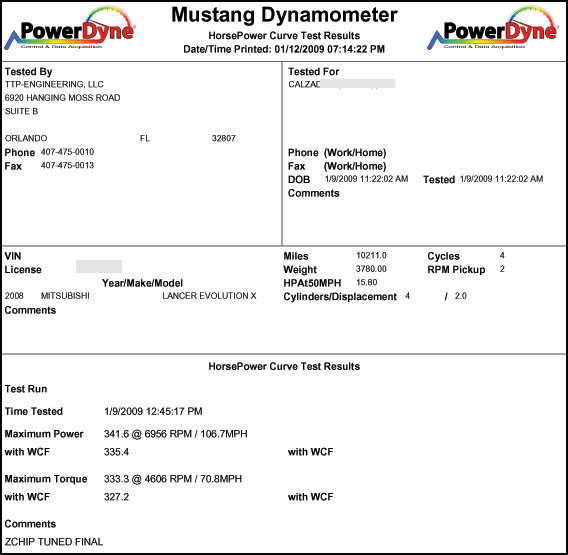This screenshot has height=555, width=568.
Task: Select the WCF power value 335.4
Action: [116, 452]
